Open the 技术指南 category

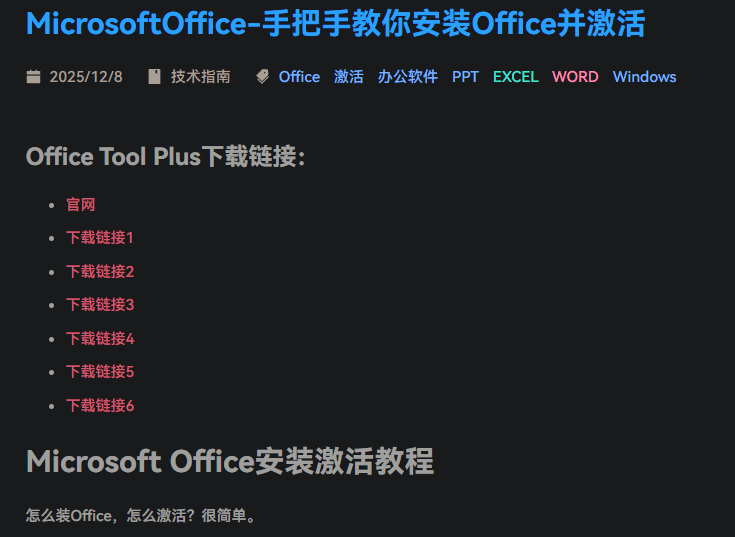200,77
